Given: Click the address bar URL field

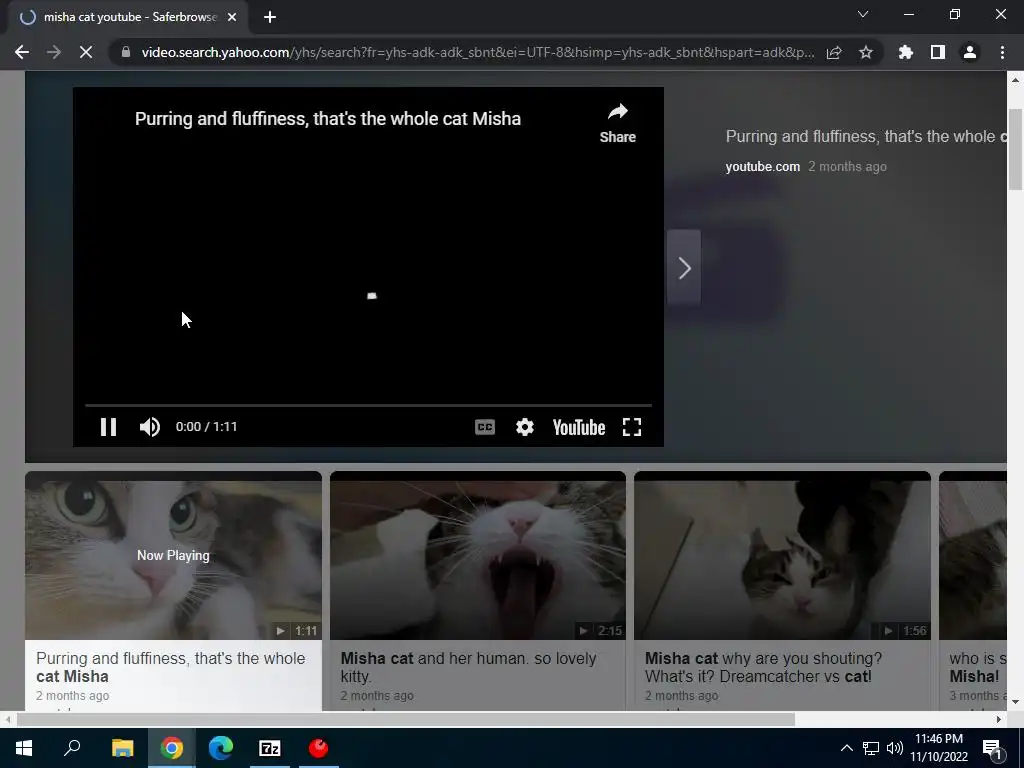Looking at the screenshot, I should point(477,52).
